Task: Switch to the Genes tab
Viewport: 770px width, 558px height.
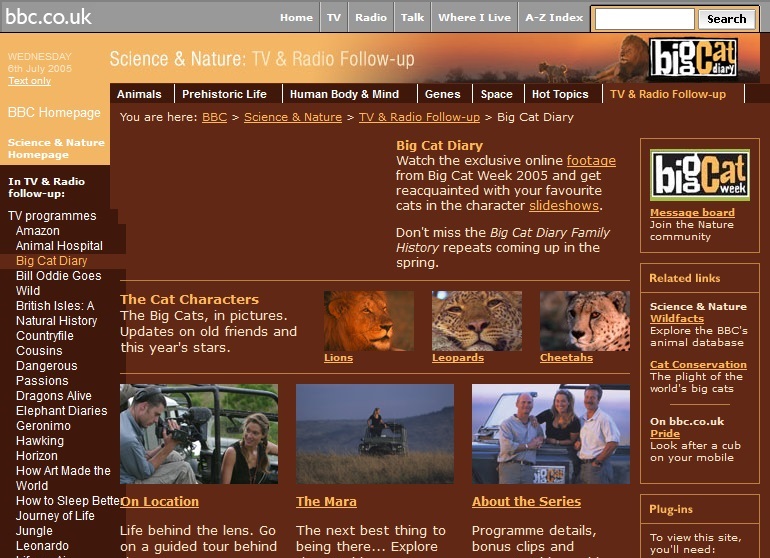Action: coord(442,94)
